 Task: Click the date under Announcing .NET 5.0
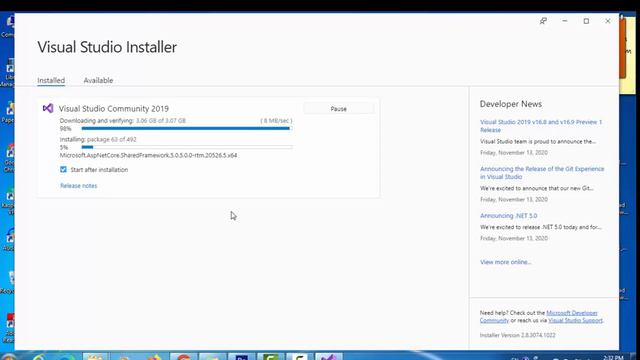[x=514, y=238]
